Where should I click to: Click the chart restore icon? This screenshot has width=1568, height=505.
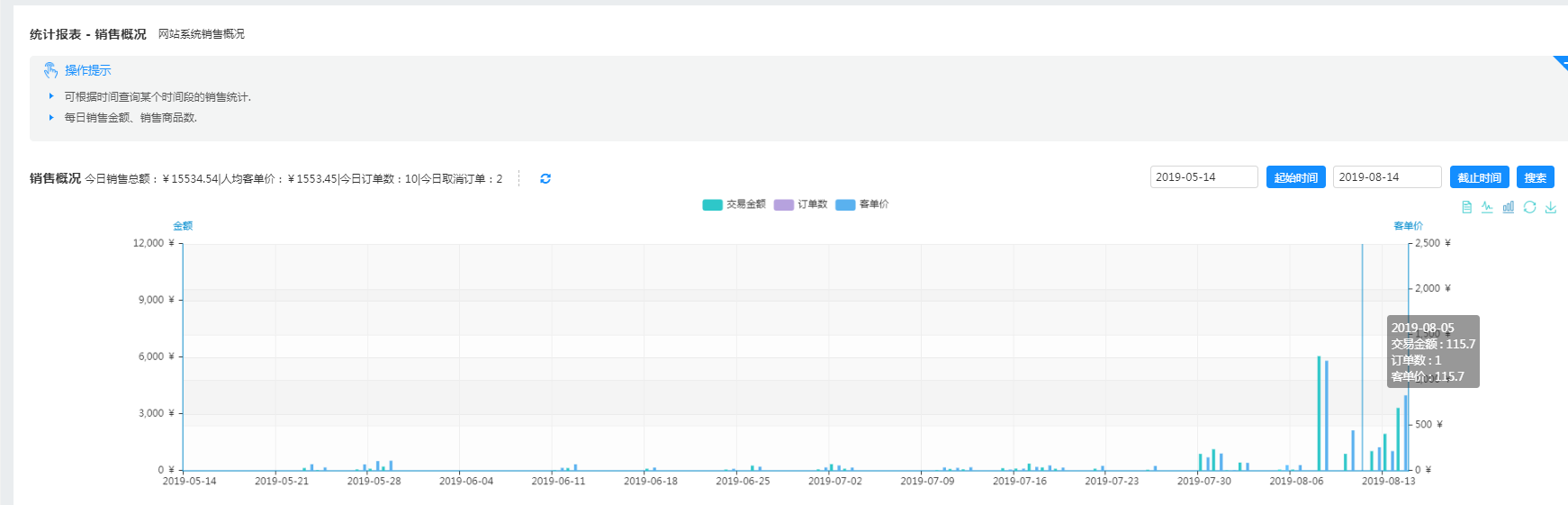point(1529,207)
